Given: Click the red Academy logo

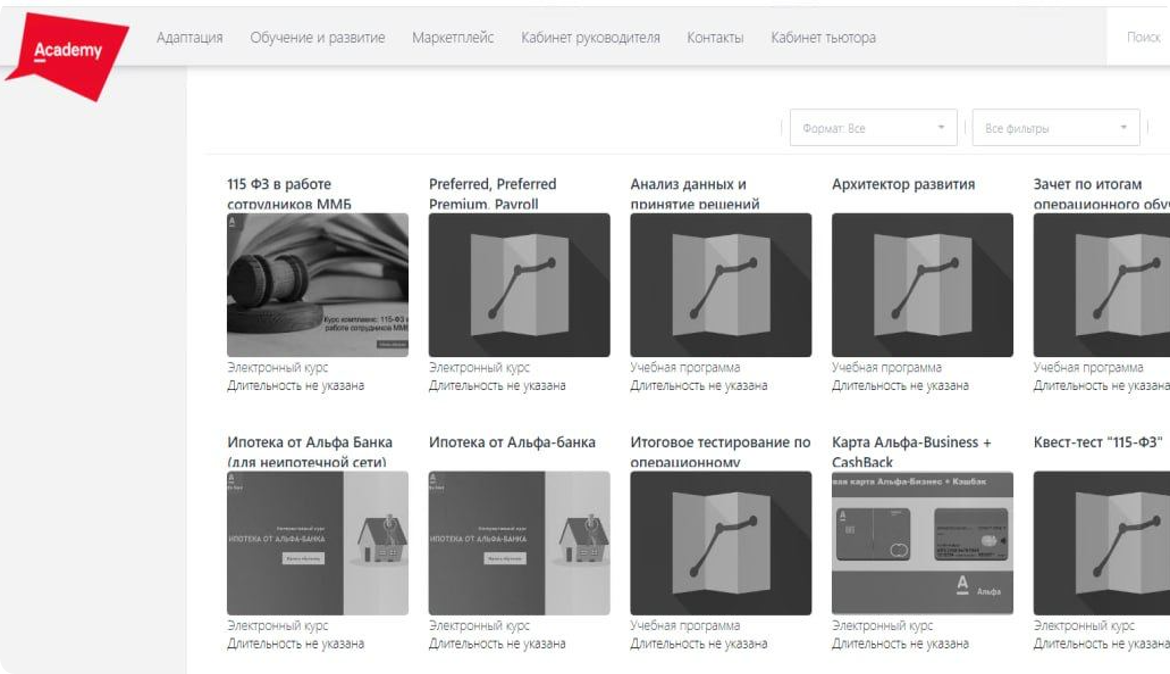Looking at the screenshot, I should point(67,52).
